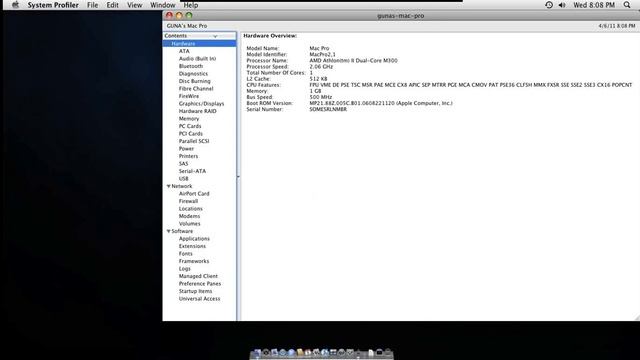The height and width of the screenshot is (360, 640).
Task: Select Serial-ATA
Action: pyautogui.click(x=192, y=171)
